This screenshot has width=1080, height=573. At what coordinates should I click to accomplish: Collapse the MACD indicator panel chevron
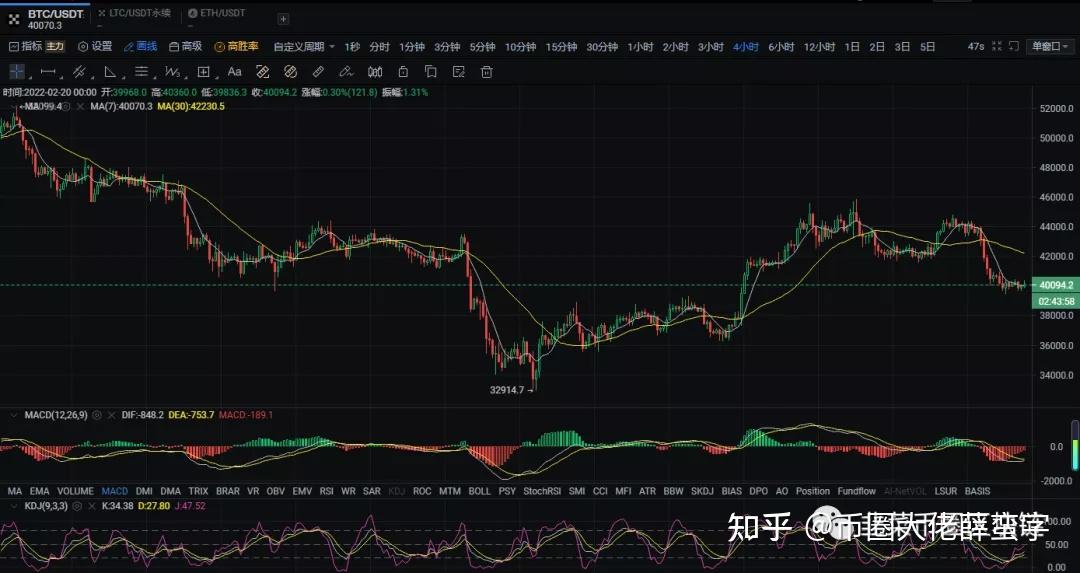tap(13, 415)
